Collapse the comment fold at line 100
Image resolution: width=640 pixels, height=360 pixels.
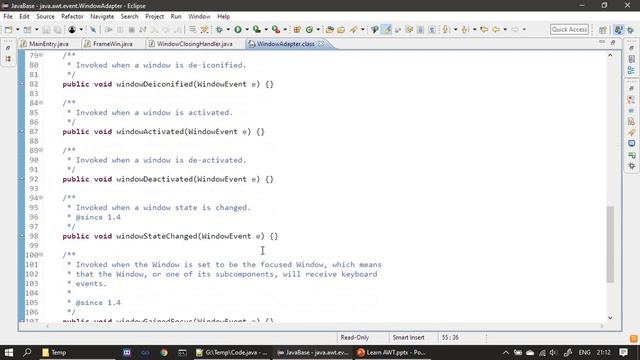[x=41, y=255]
